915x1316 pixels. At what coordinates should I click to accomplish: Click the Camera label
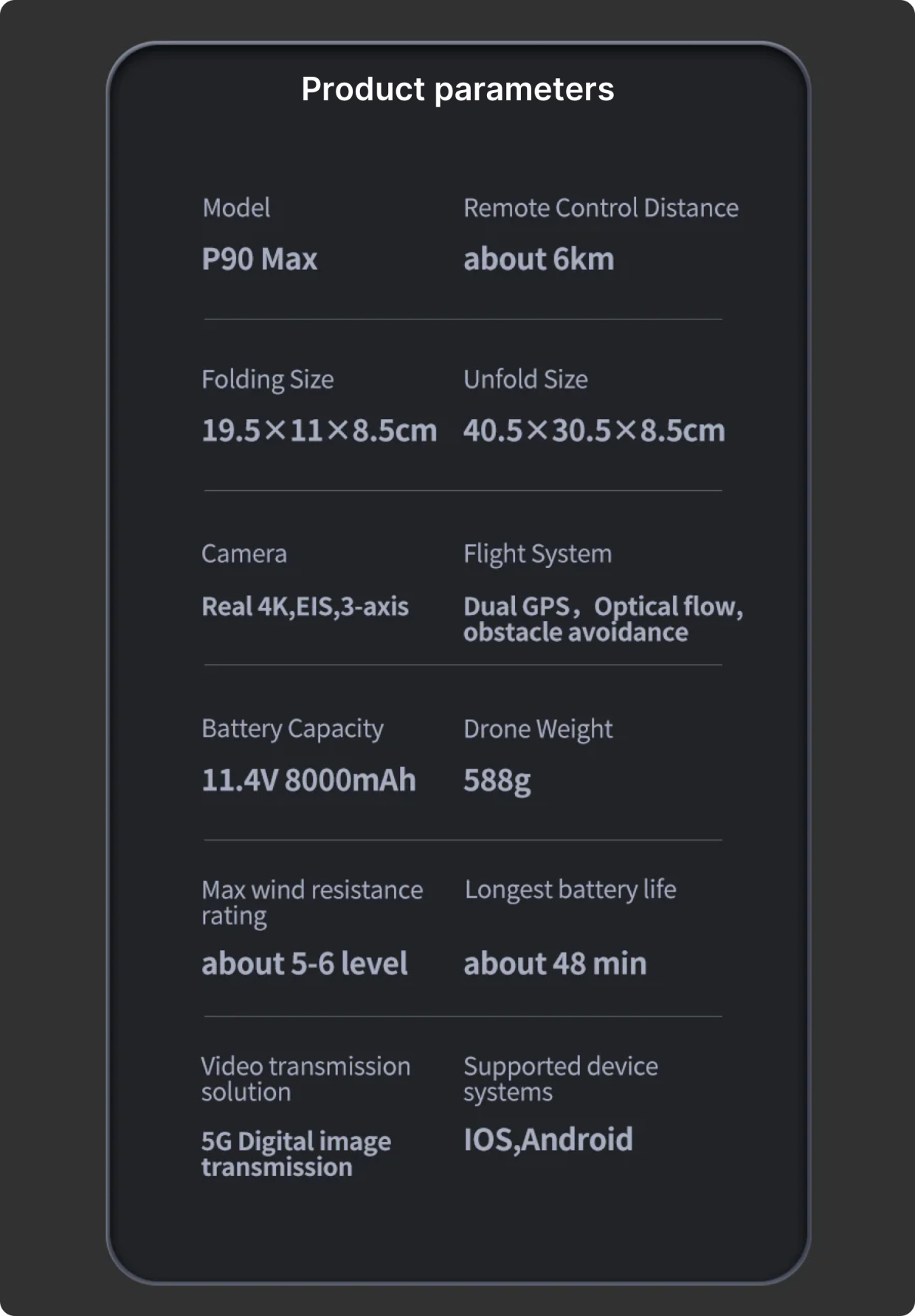pos(244,554)
